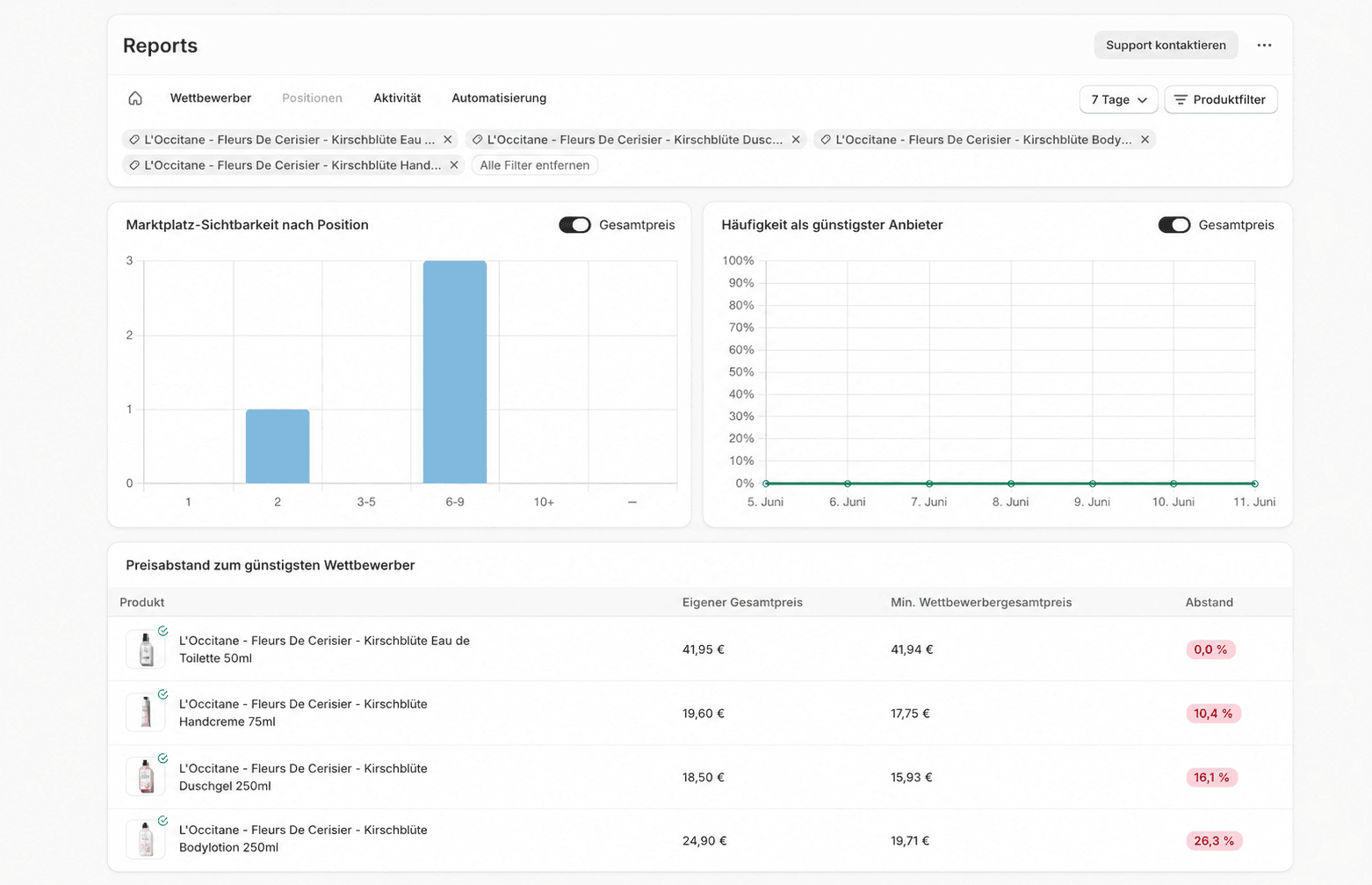Click Alle Filter entfernen

pos(535,165)
